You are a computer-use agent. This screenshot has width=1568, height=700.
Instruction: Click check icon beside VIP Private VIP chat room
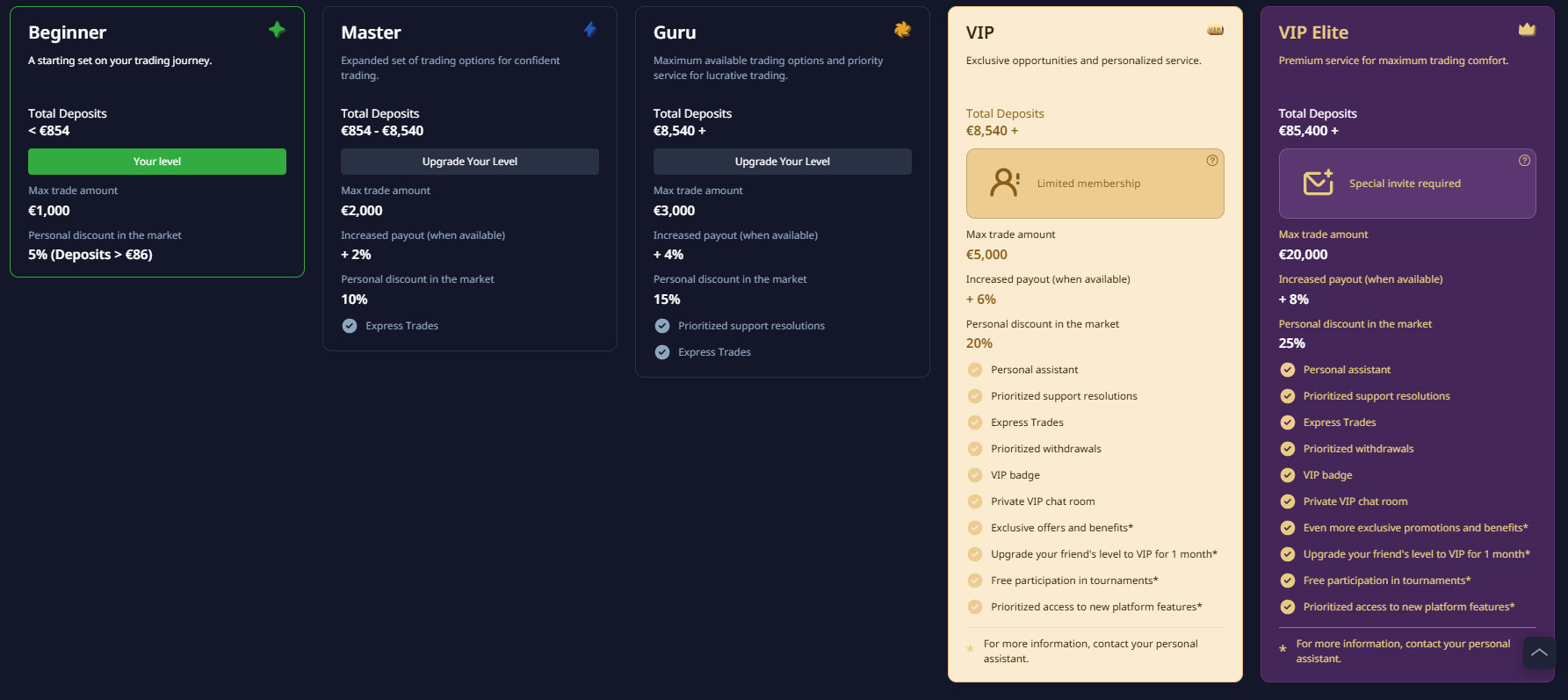click(x=975, y=502)
